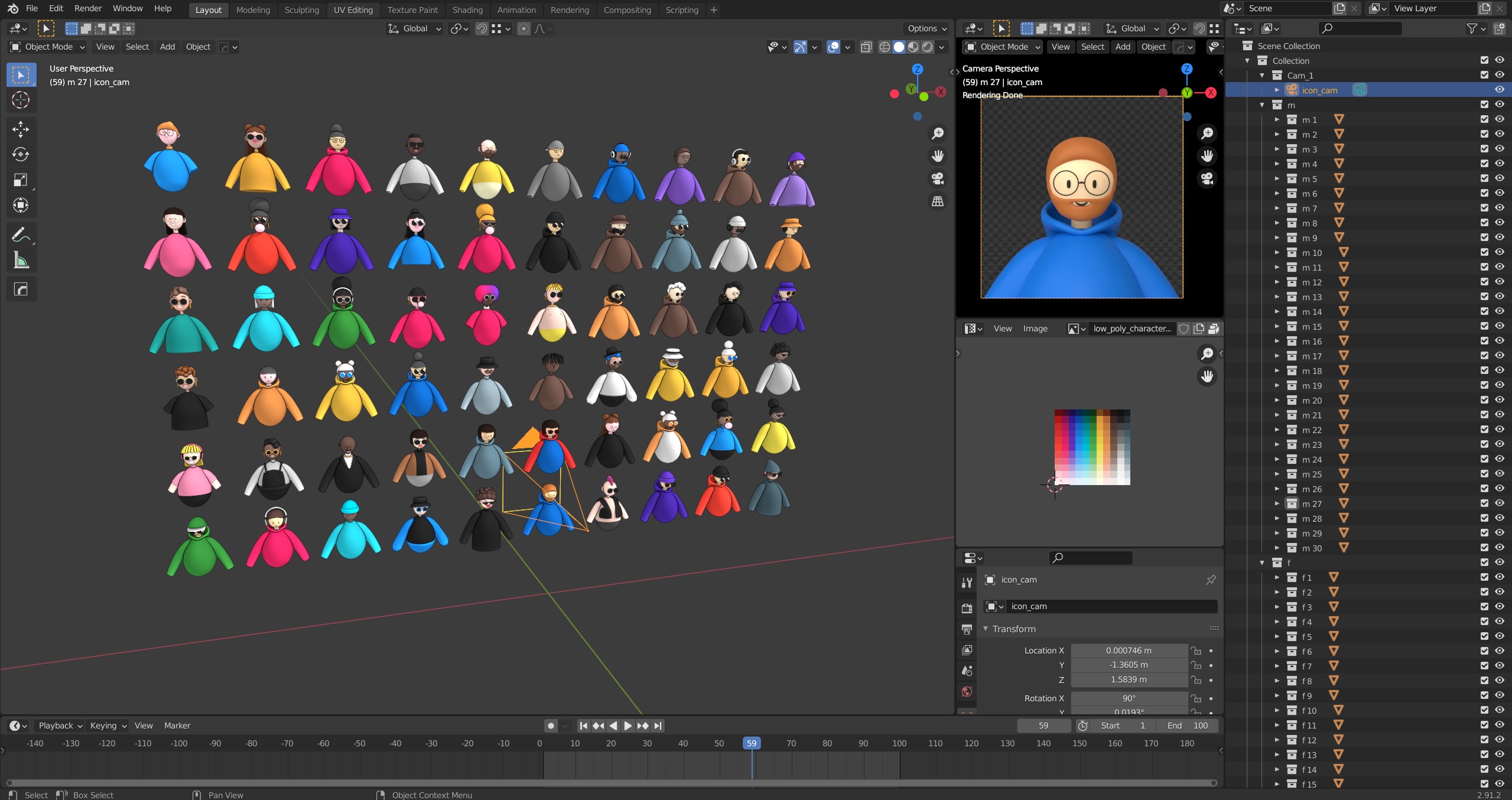Uncheck Cam_1 collection from view layer

[x=1484, y=74]
